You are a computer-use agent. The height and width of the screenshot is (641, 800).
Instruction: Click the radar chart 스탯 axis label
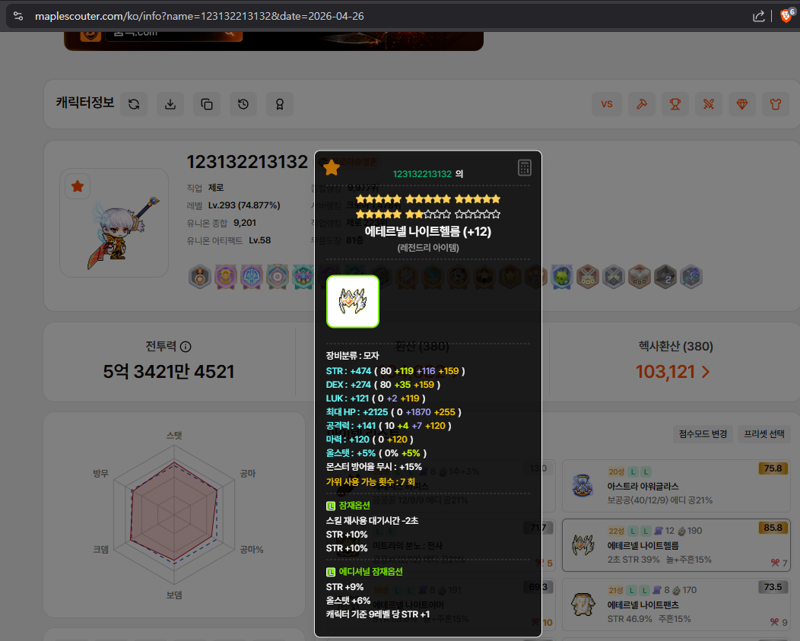pyautogui.click(x=174, y=435)
